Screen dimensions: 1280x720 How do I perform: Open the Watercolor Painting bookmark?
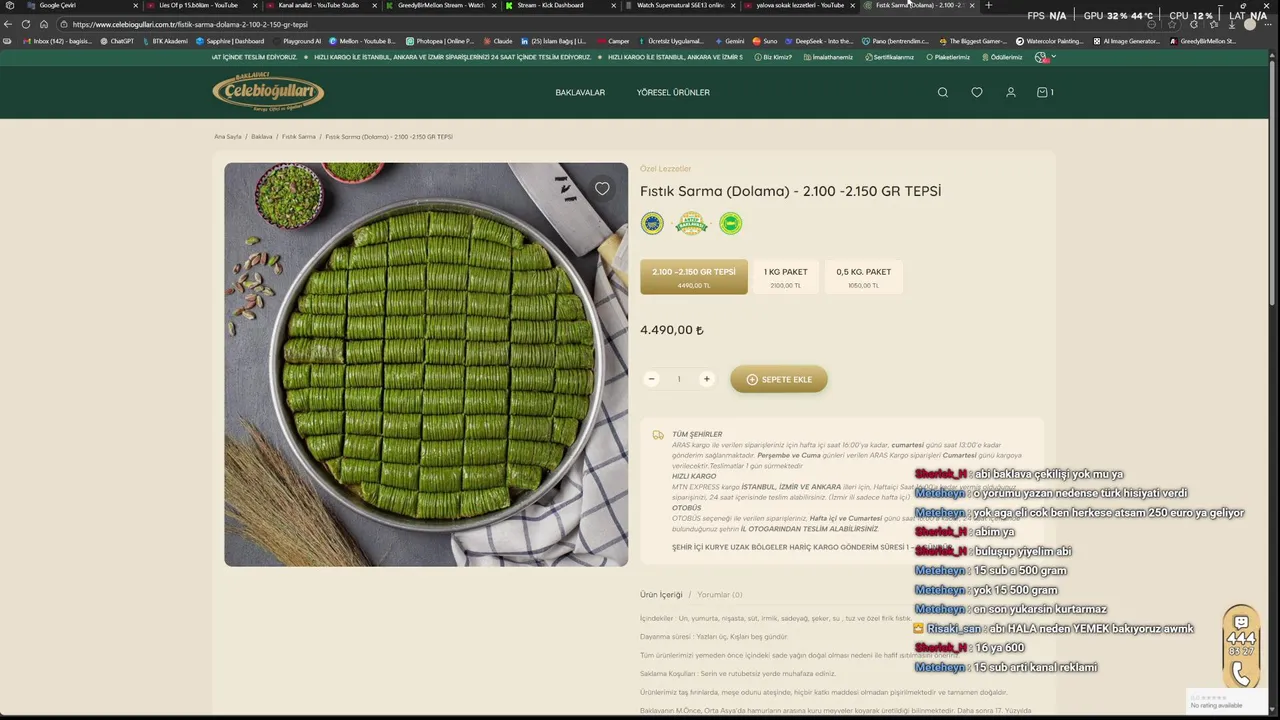click(1050, 41)
